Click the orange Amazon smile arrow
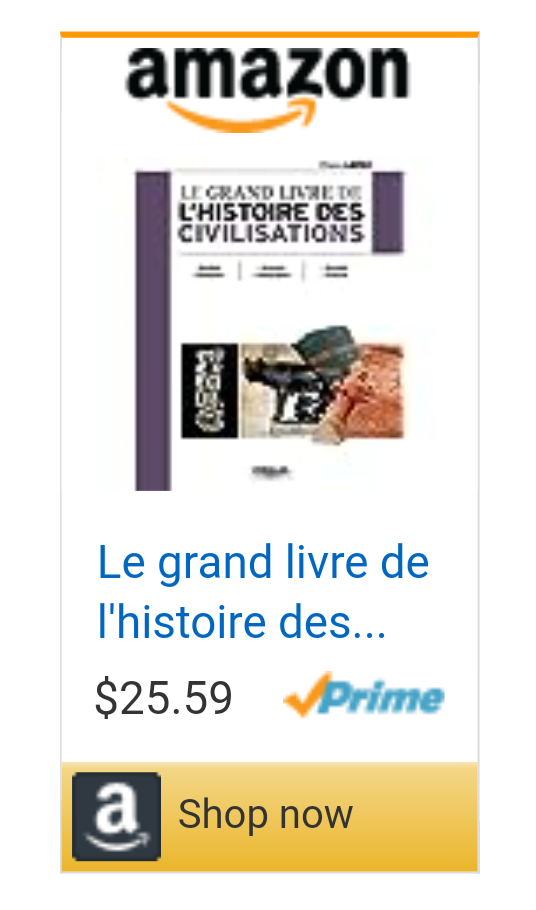Image resolution: width=536 pixels, height=910 pixels. [242, 114]
